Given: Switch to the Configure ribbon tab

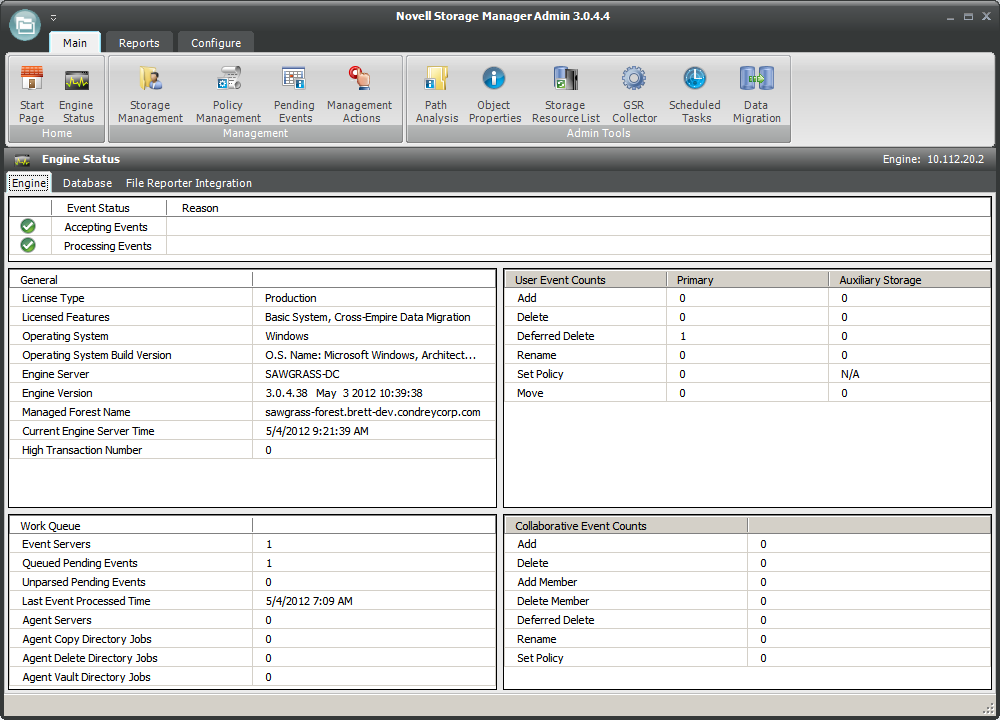Looking at the screenshot, I should [x=216, y=43].
